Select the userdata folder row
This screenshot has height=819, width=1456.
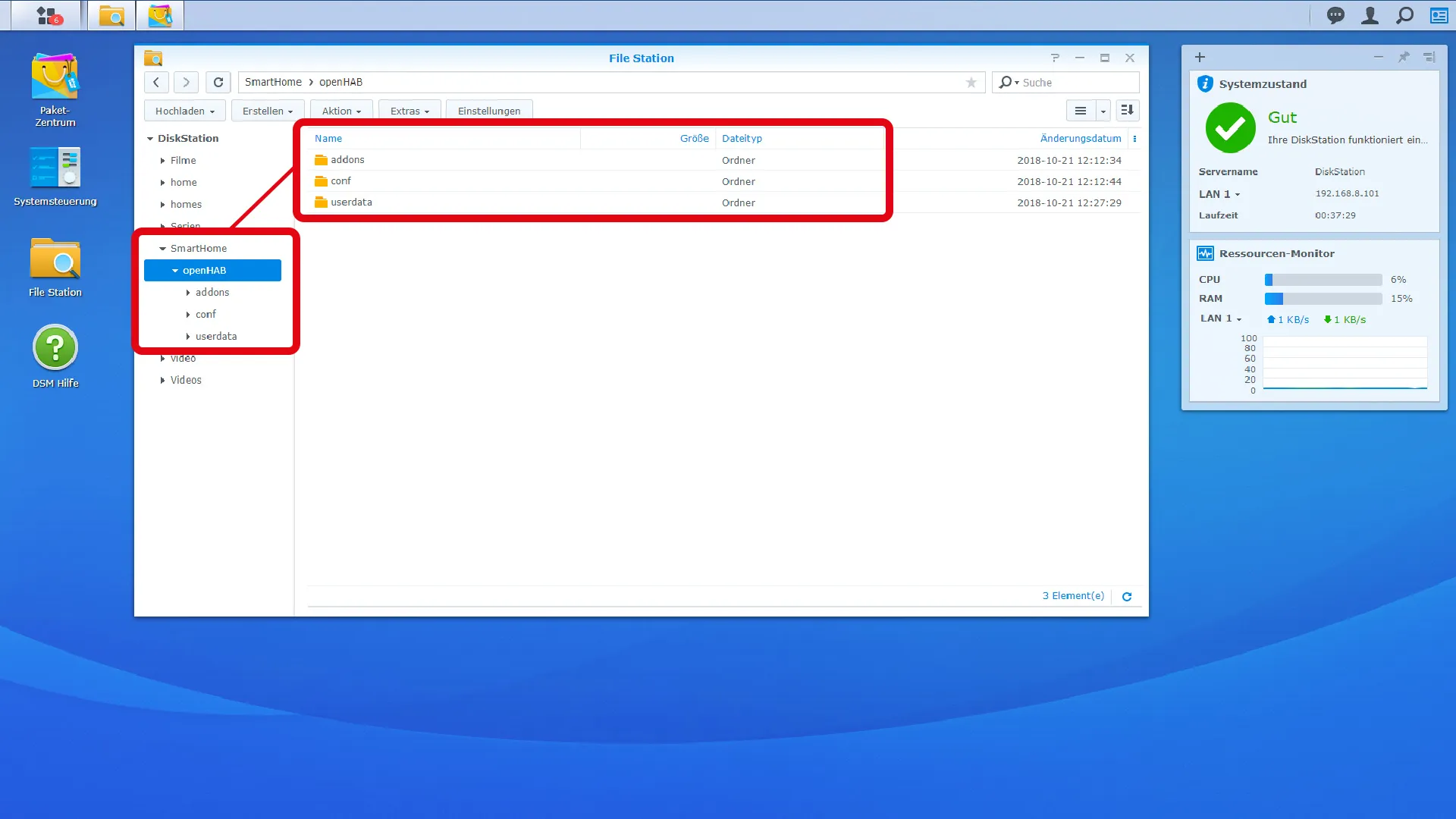point(723,202)
